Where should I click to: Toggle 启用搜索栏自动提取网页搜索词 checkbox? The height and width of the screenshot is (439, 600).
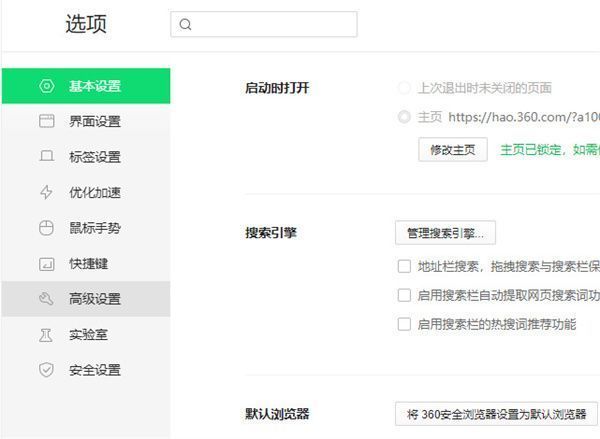(x=404, y=295)
